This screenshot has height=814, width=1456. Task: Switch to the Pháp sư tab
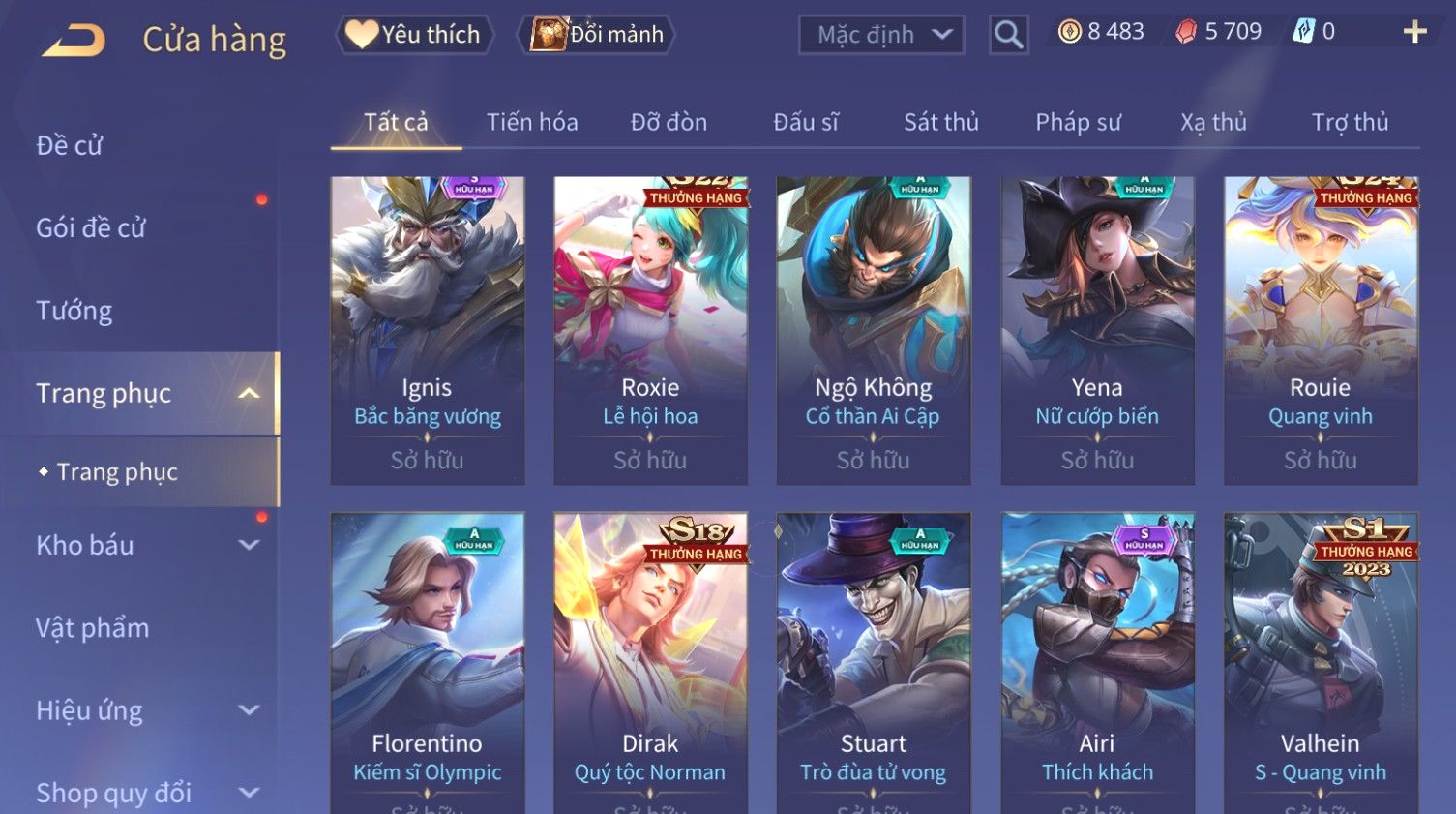click(1078, 122)
